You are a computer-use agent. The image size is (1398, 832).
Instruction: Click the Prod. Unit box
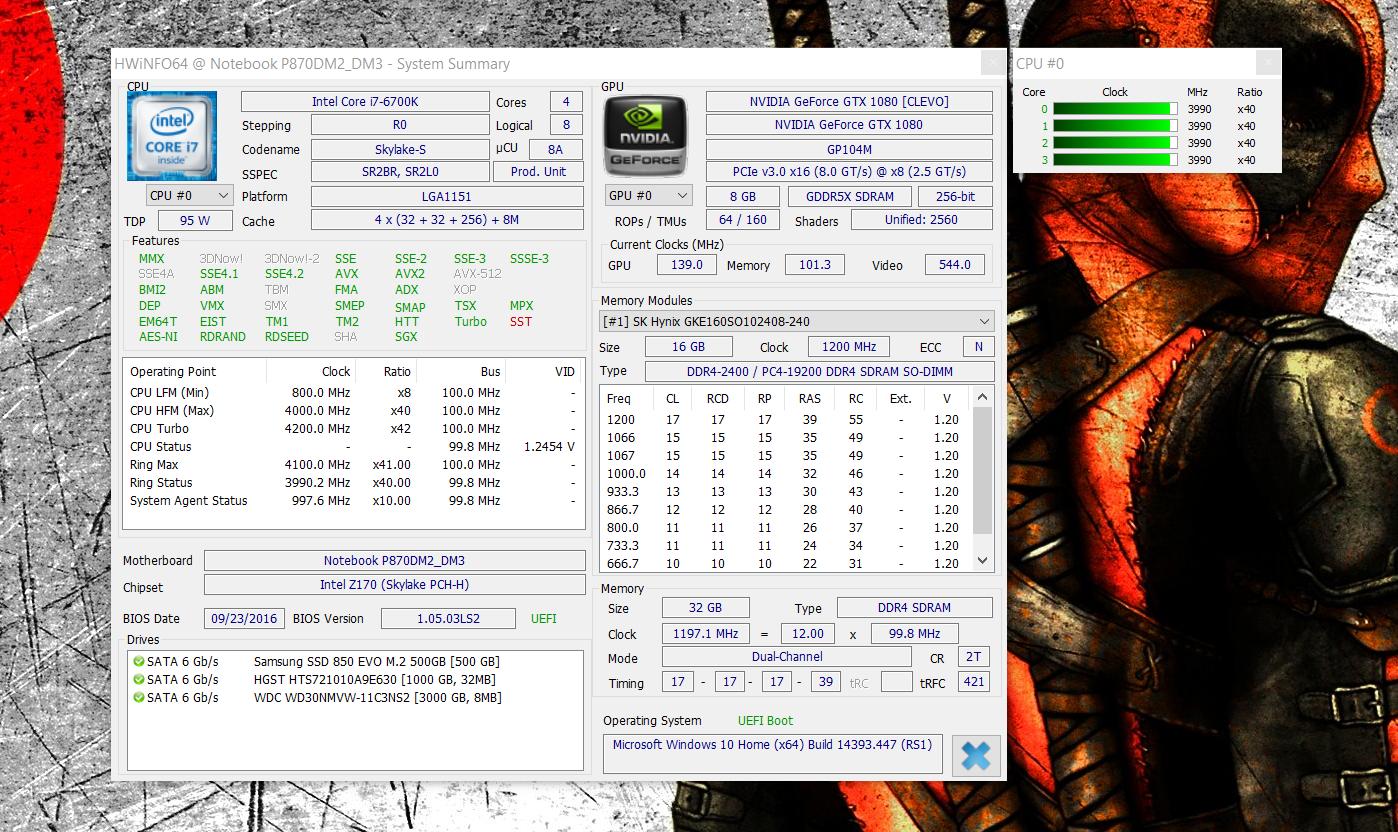coord(538,172)
